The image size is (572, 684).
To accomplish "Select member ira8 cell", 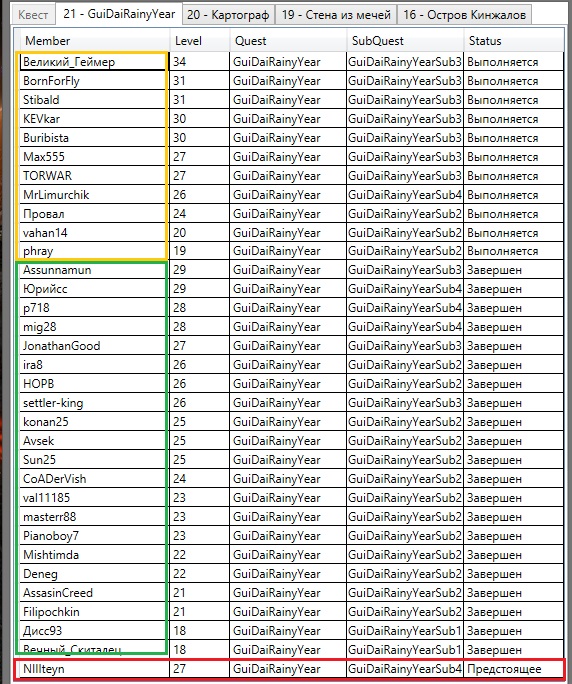I will 93,365.
